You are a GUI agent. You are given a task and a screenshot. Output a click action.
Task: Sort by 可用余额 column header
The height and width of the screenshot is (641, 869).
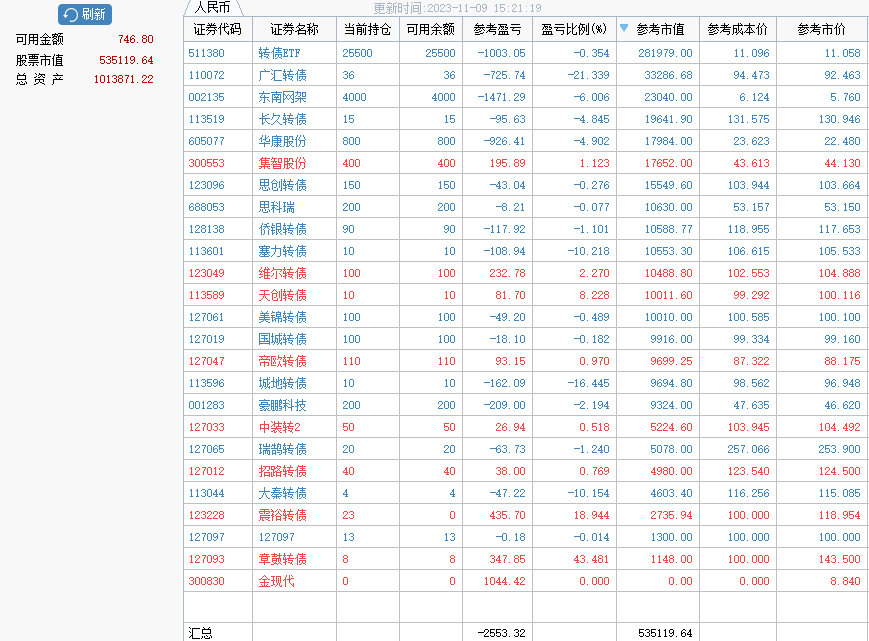point(431,29)
